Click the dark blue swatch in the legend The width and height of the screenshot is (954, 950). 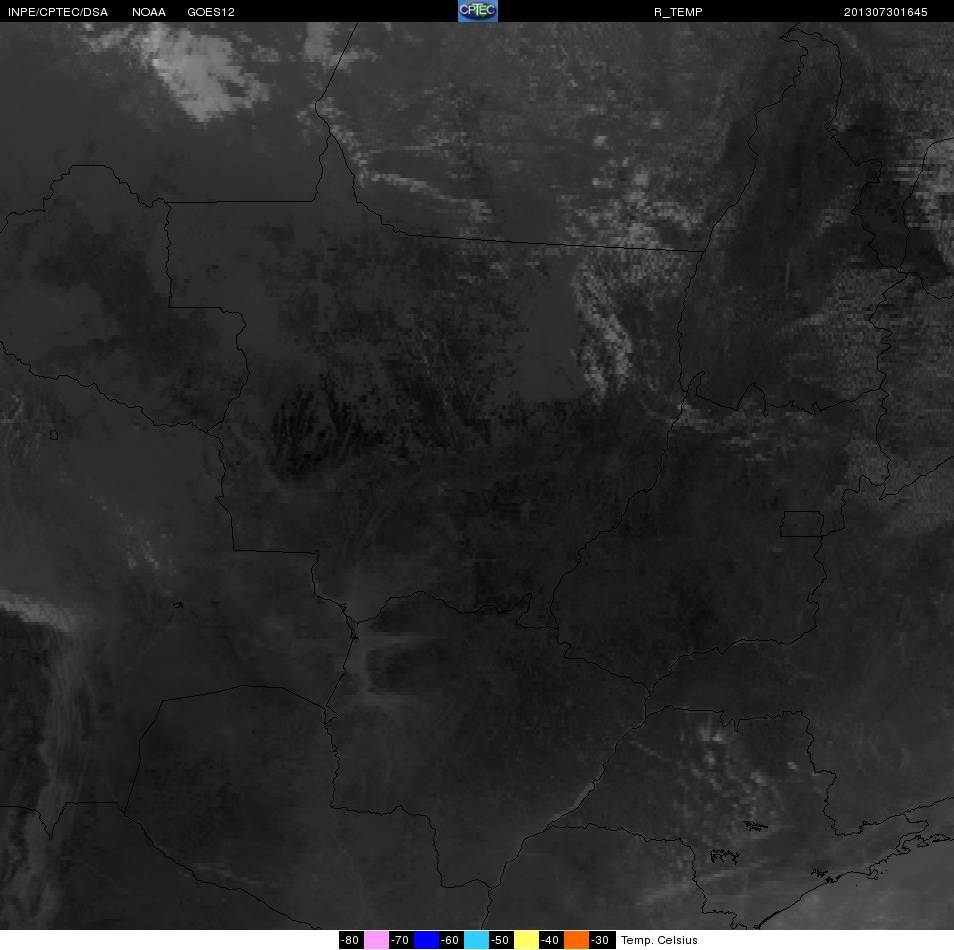[427, 940]
